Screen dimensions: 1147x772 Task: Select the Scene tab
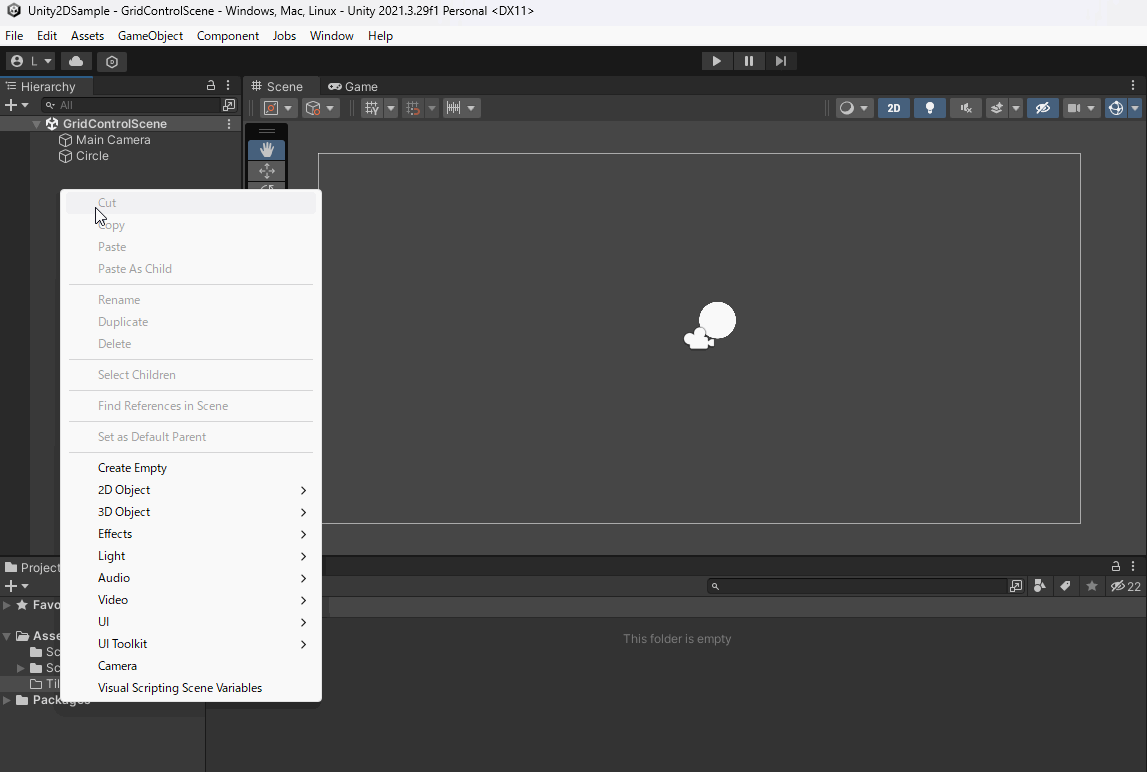tap(278, 86)
